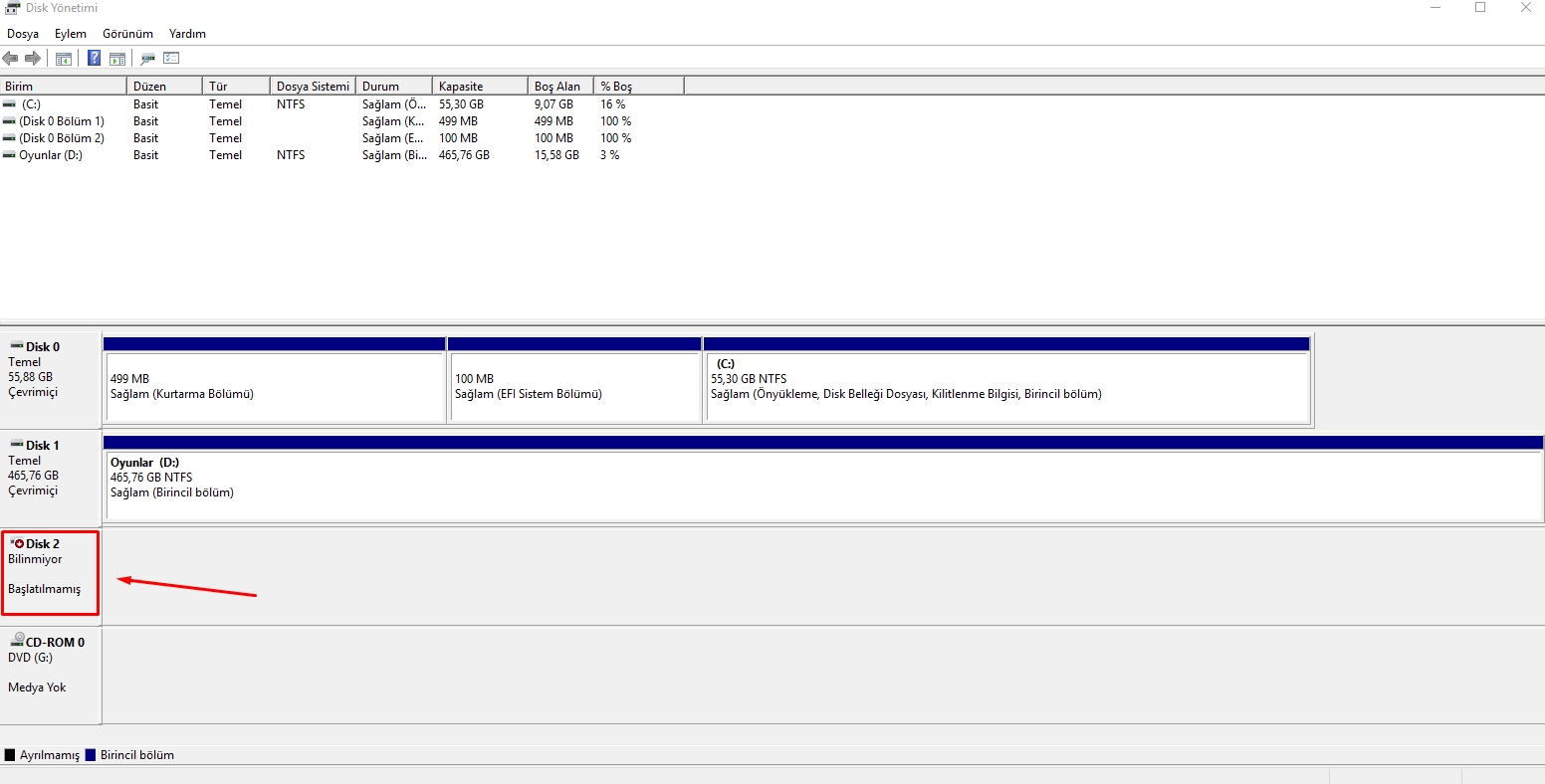
Task: Click the Back navigation arrow icon
Action: tap(10, 58)
